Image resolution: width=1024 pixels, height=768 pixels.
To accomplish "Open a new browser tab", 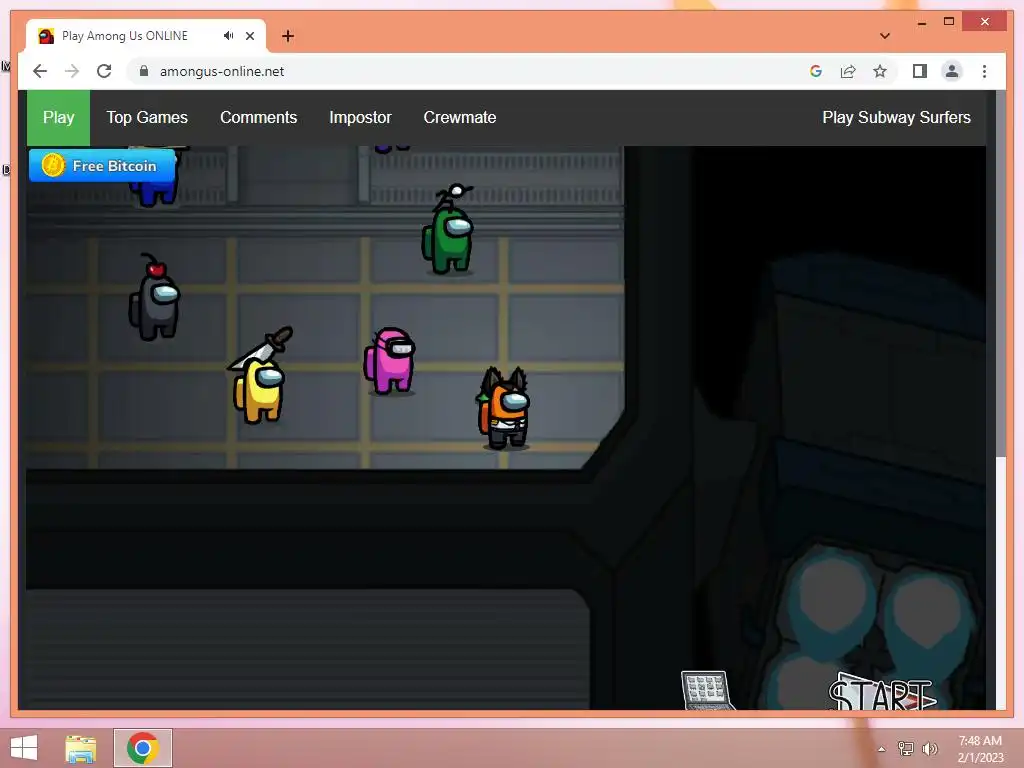I will (288, 36).
